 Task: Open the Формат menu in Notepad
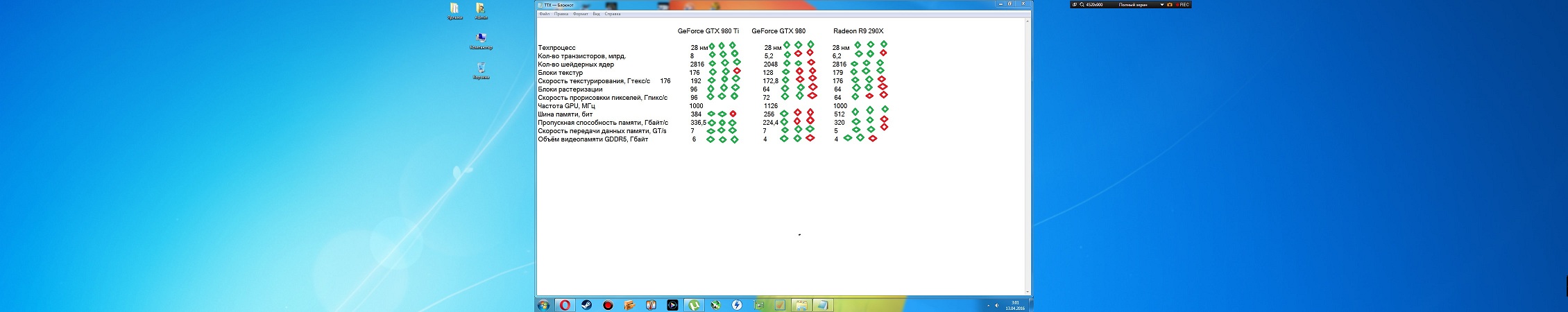[581, 14]
